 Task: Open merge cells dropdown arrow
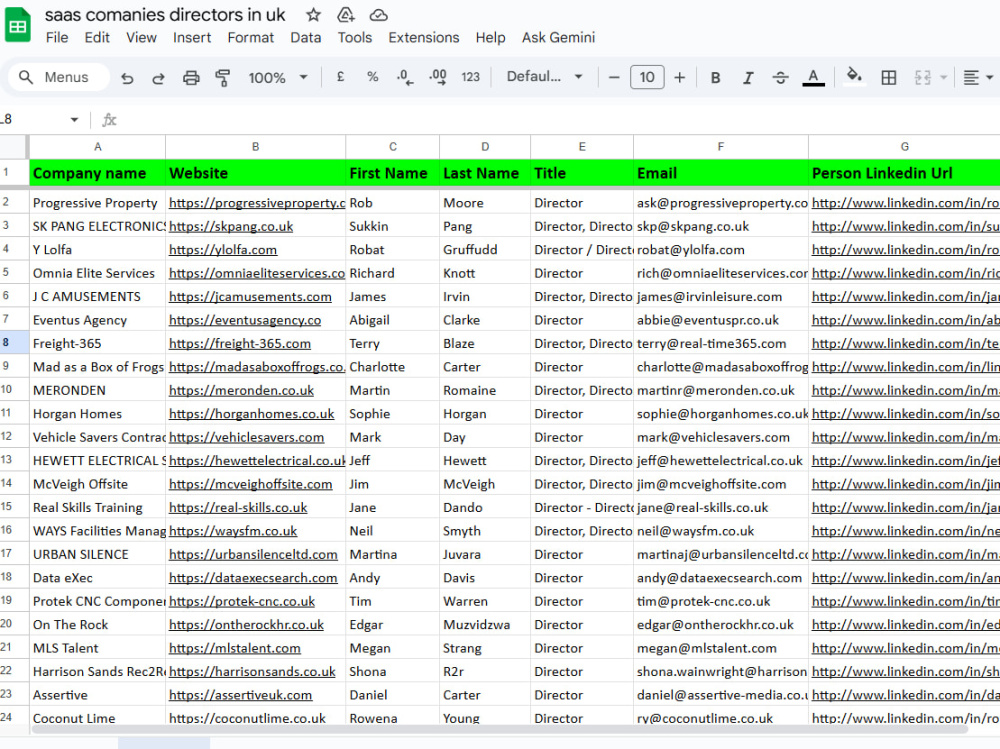coord(943,78)
